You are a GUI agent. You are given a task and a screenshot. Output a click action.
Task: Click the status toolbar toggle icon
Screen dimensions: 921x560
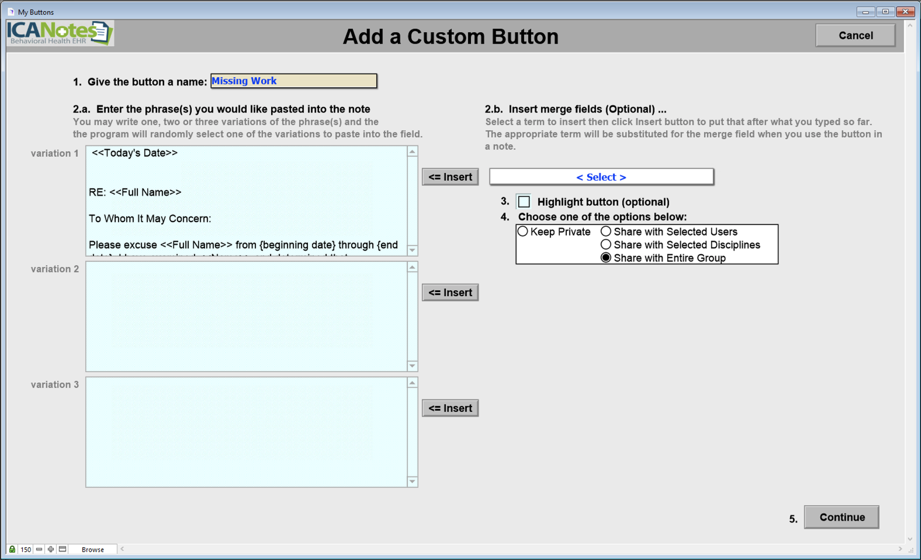tap(63, 549)
